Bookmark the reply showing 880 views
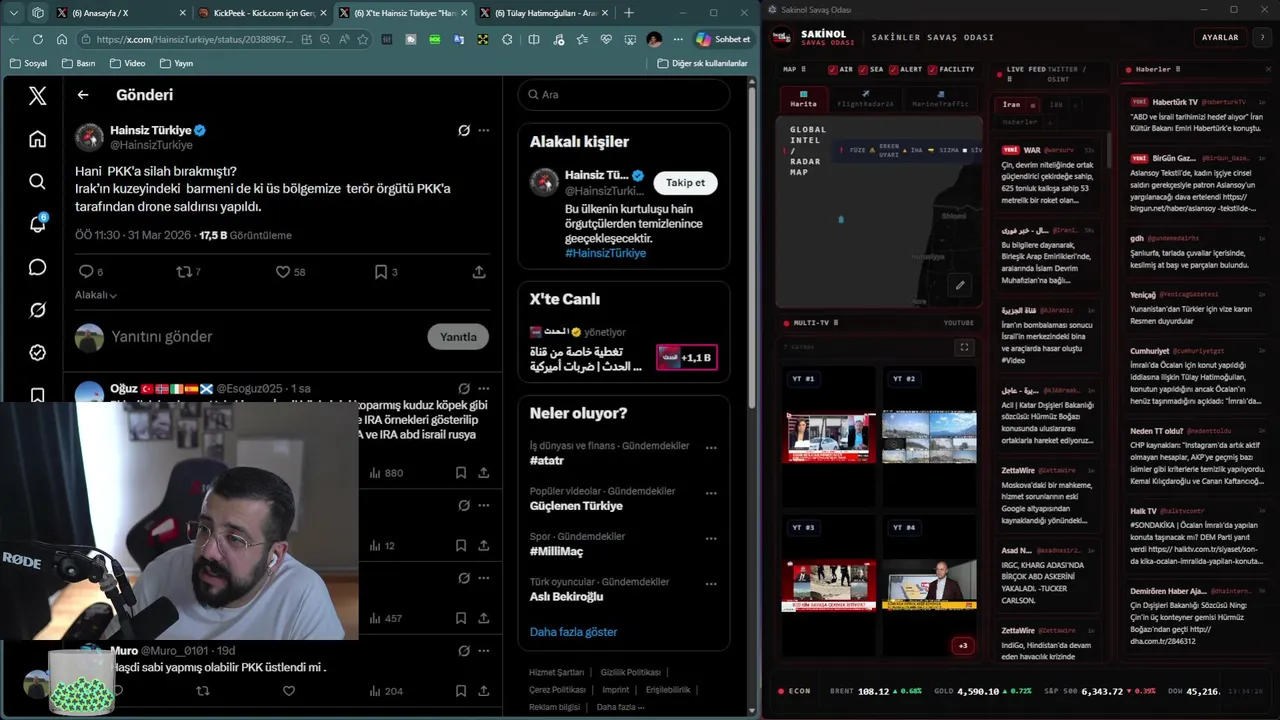The image size is (1280, 720). pos(461,473)
